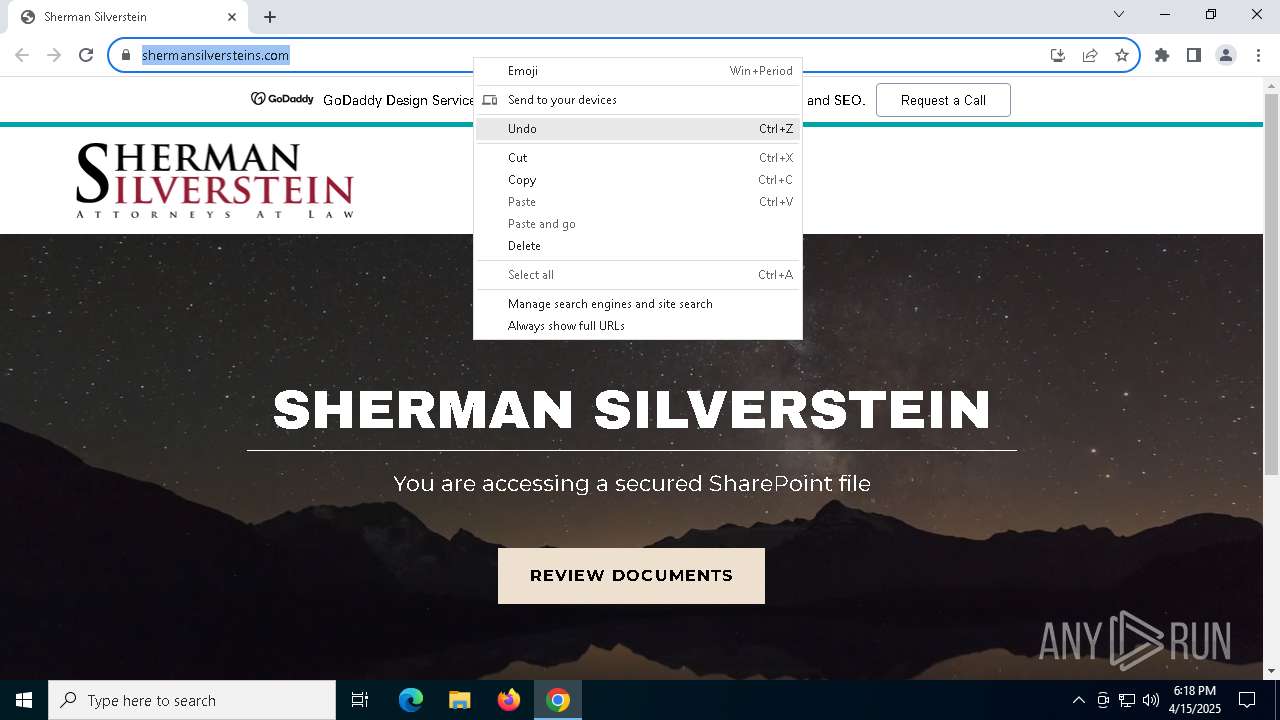Click the GoDaddy logo in banner
The width and height of the screenshot is (1280, 720).
(x=282, y=99)
